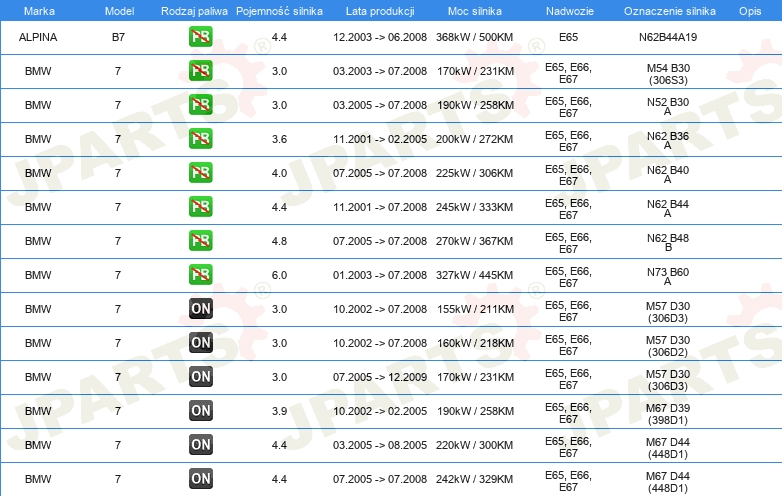
Task: Click the 155kW / 211KM power value
Action: (475, 309)
